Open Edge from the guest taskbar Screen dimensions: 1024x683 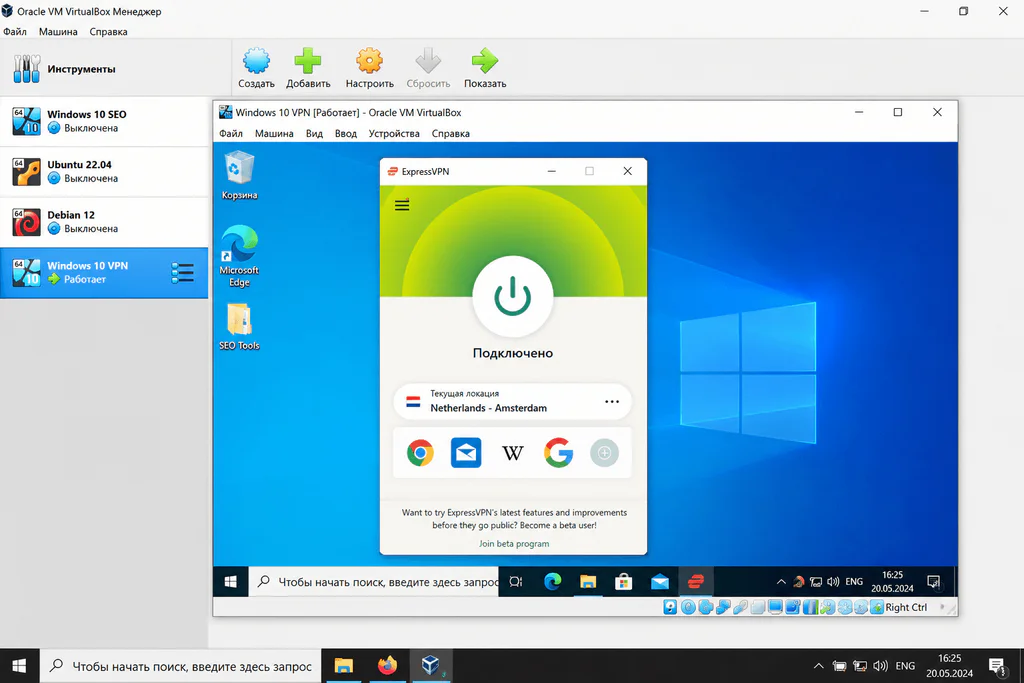[x=552, y=582]
